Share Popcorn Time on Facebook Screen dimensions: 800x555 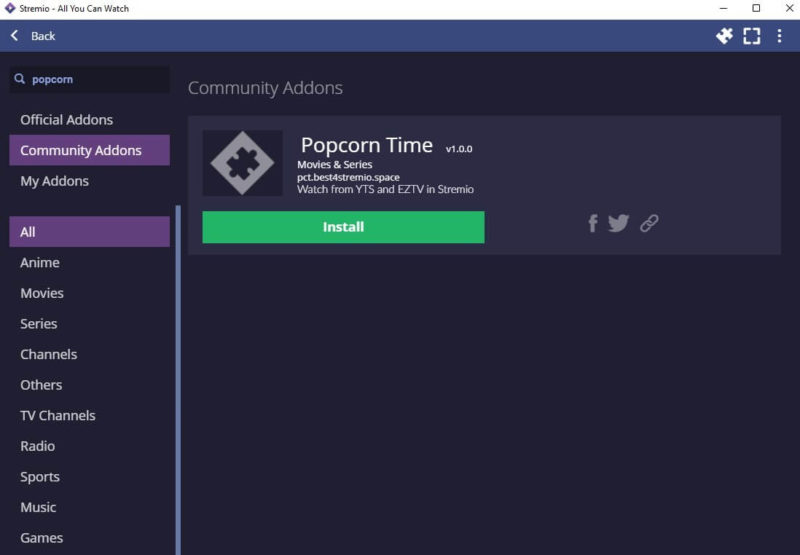coord(593,223)
